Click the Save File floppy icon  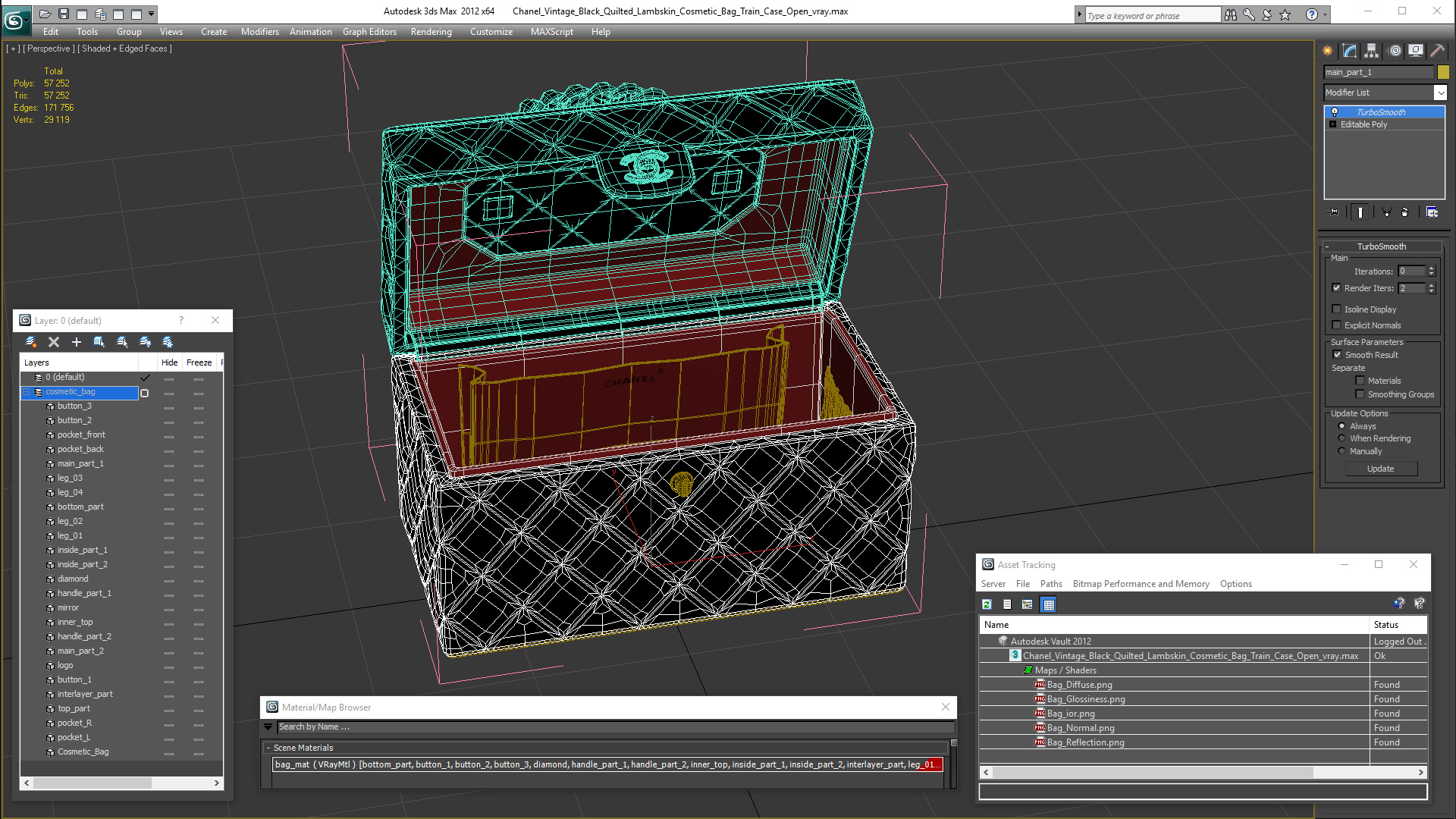[x=64, y=14]
